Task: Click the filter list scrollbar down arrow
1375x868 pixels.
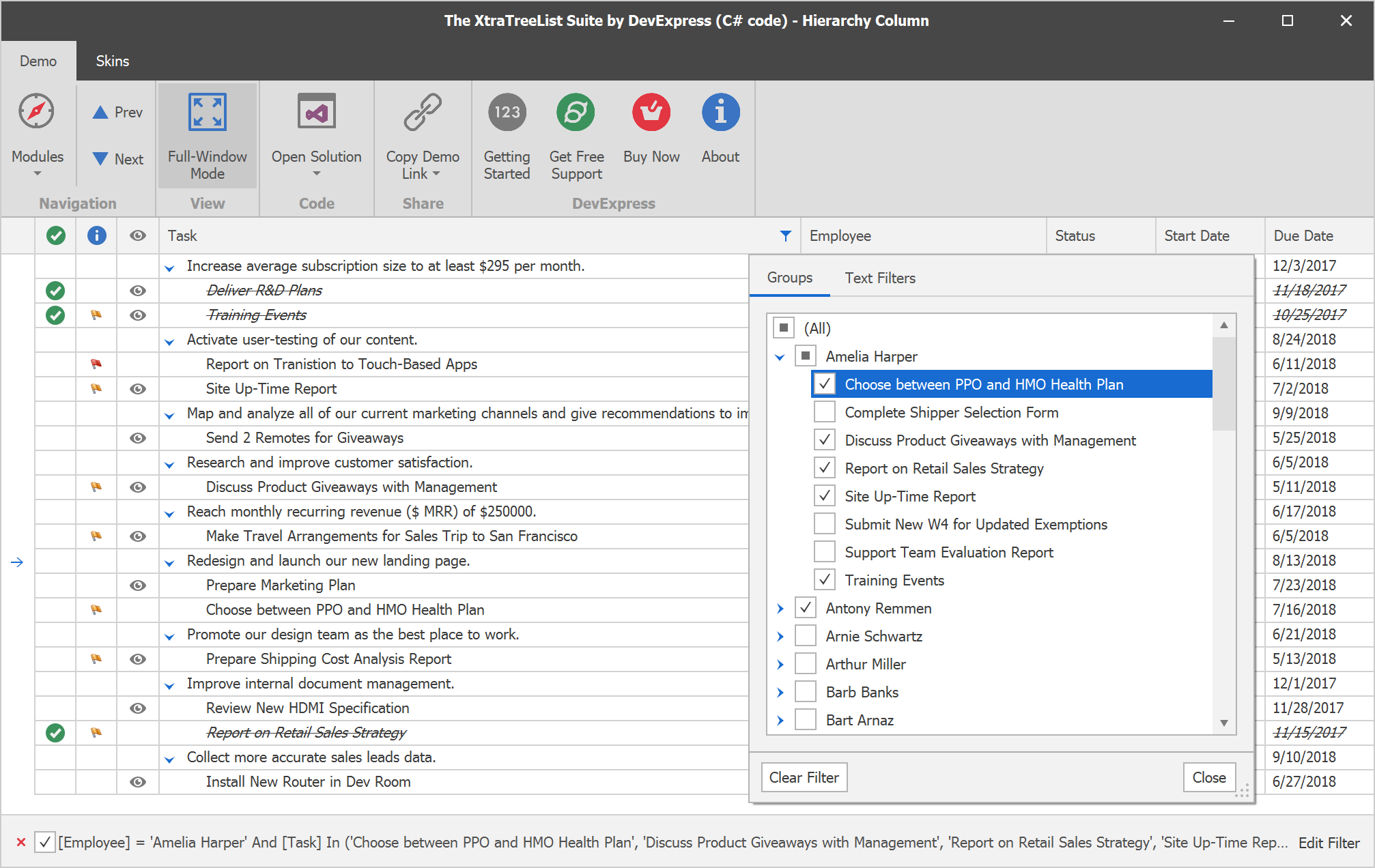Action: tap(1223, 723)
